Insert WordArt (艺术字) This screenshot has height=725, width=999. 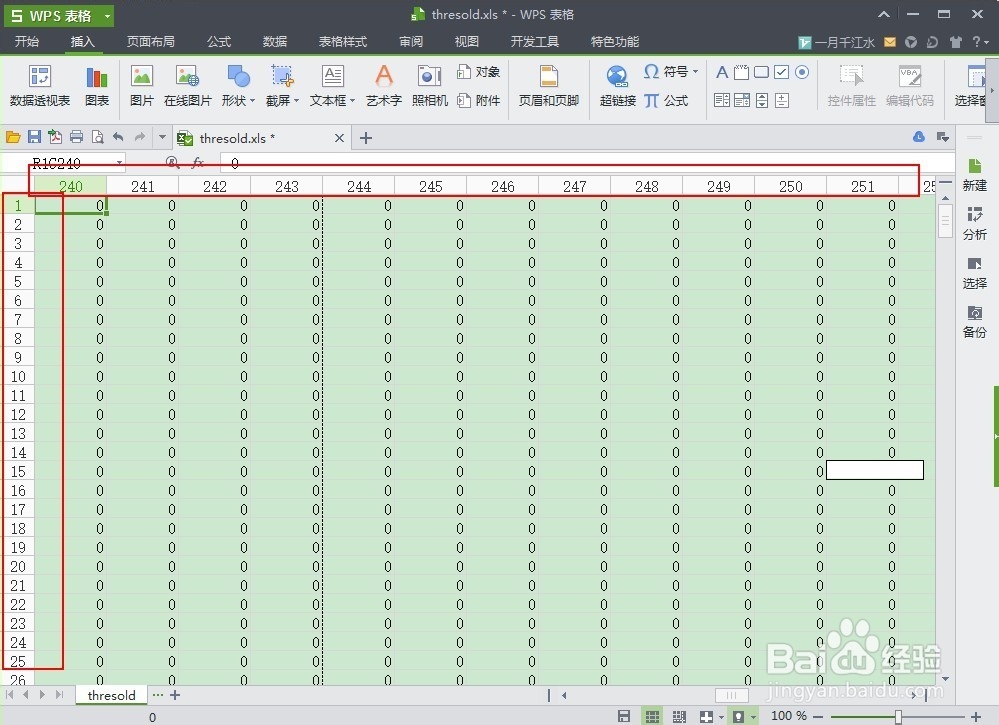(384, 85)
